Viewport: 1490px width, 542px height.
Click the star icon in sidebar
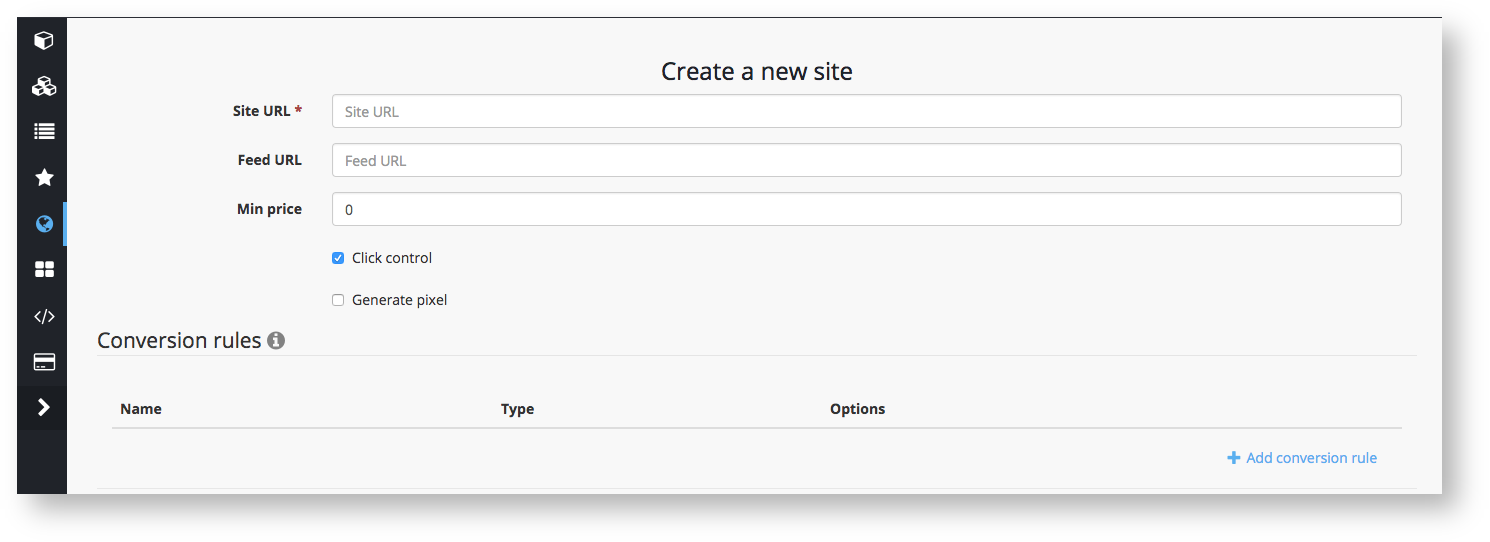[43, 177]
